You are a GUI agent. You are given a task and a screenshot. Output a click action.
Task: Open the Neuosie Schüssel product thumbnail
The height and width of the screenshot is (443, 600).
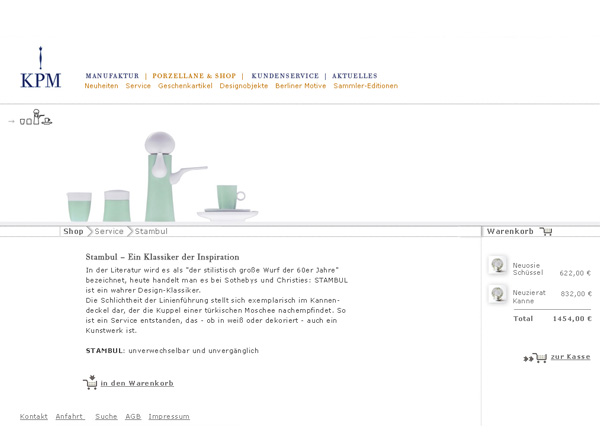497,265
